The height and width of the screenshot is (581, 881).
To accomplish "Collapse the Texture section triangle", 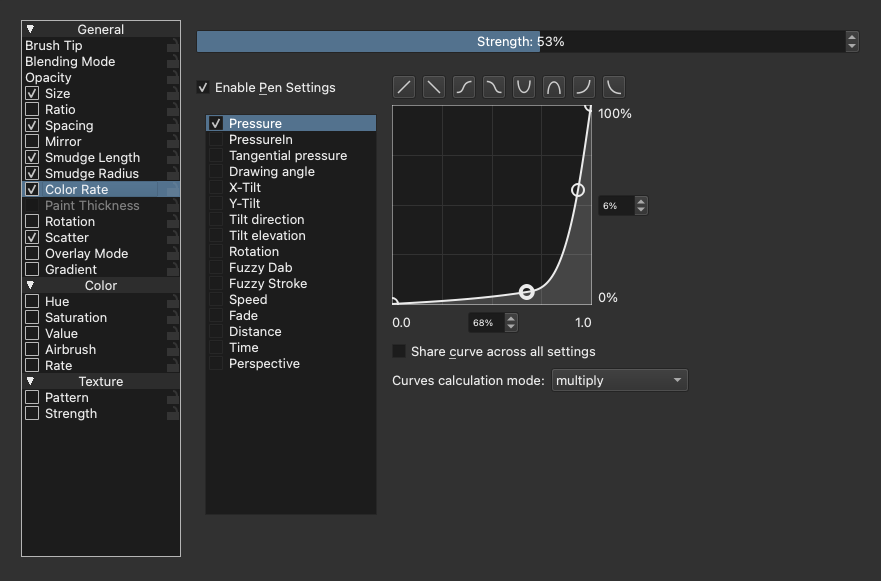I will point(30,382).
